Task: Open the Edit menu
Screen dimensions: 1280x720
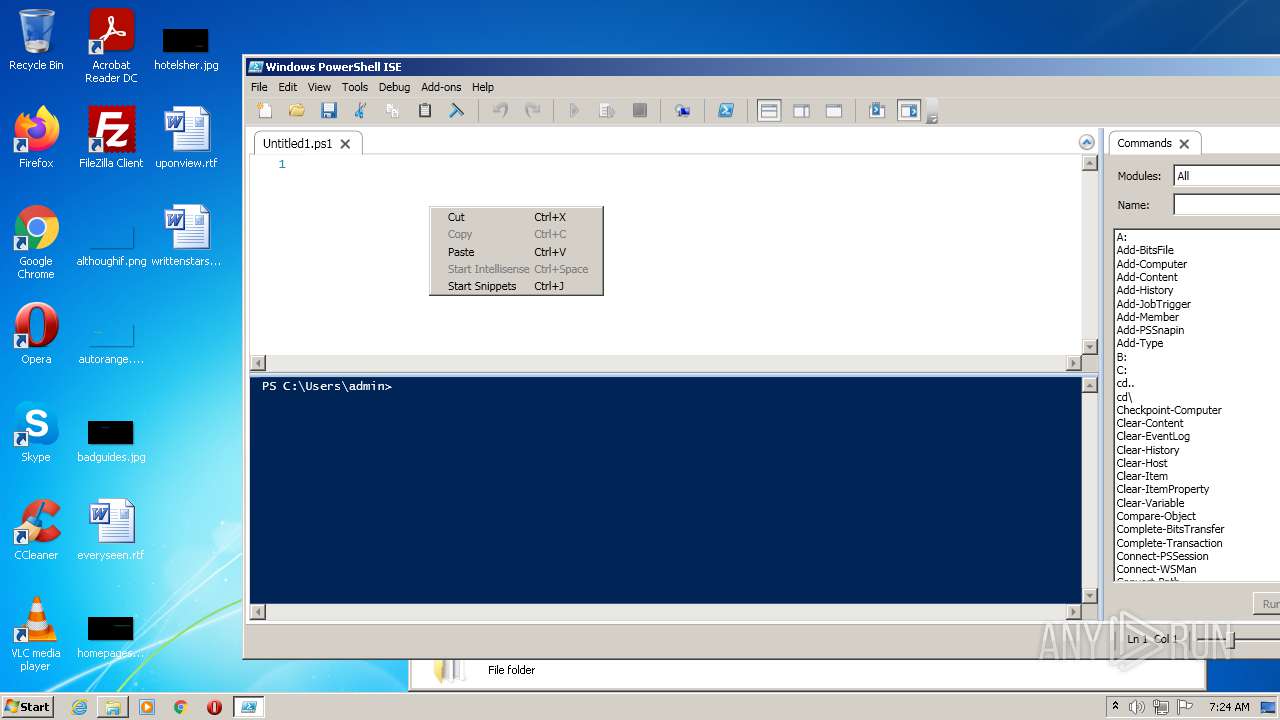Action: point(288,87)
